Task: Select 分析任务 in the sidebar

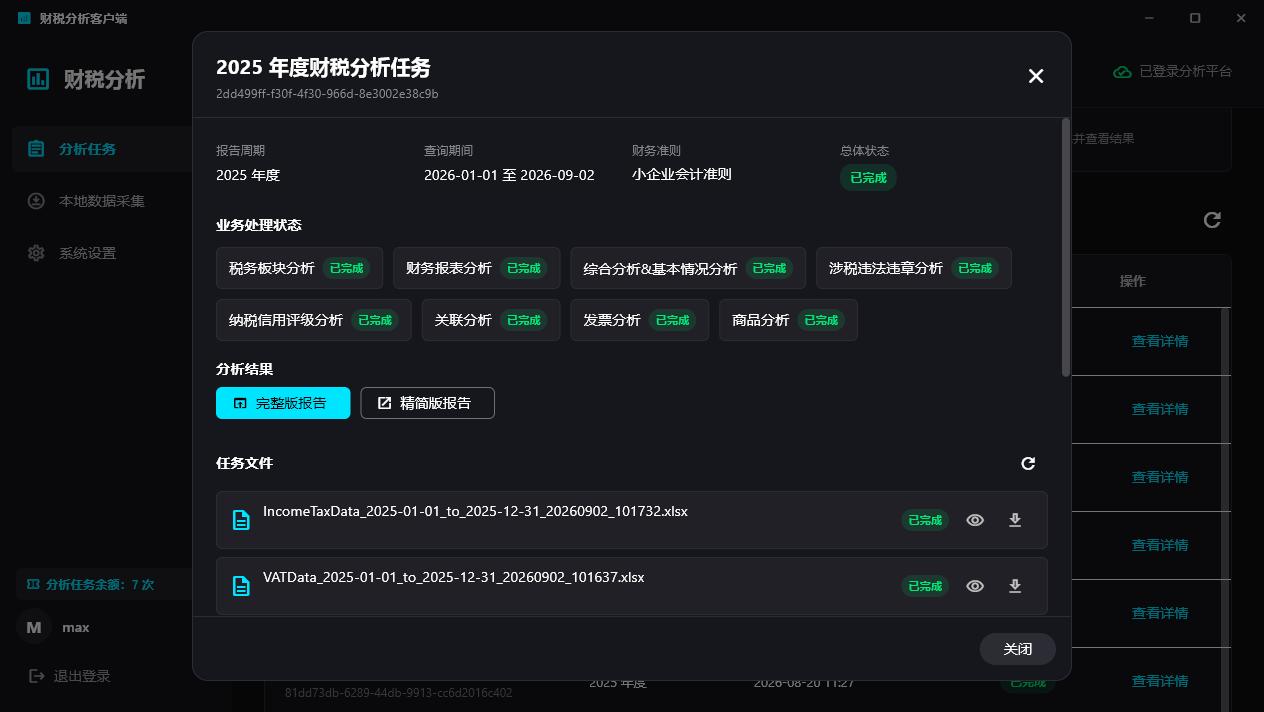Action: tap(102, 149)
